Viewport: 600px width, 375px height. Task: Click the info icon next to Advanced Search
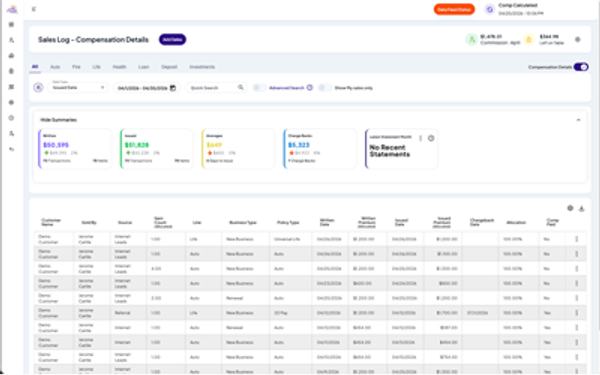click(x=310, y=88)
